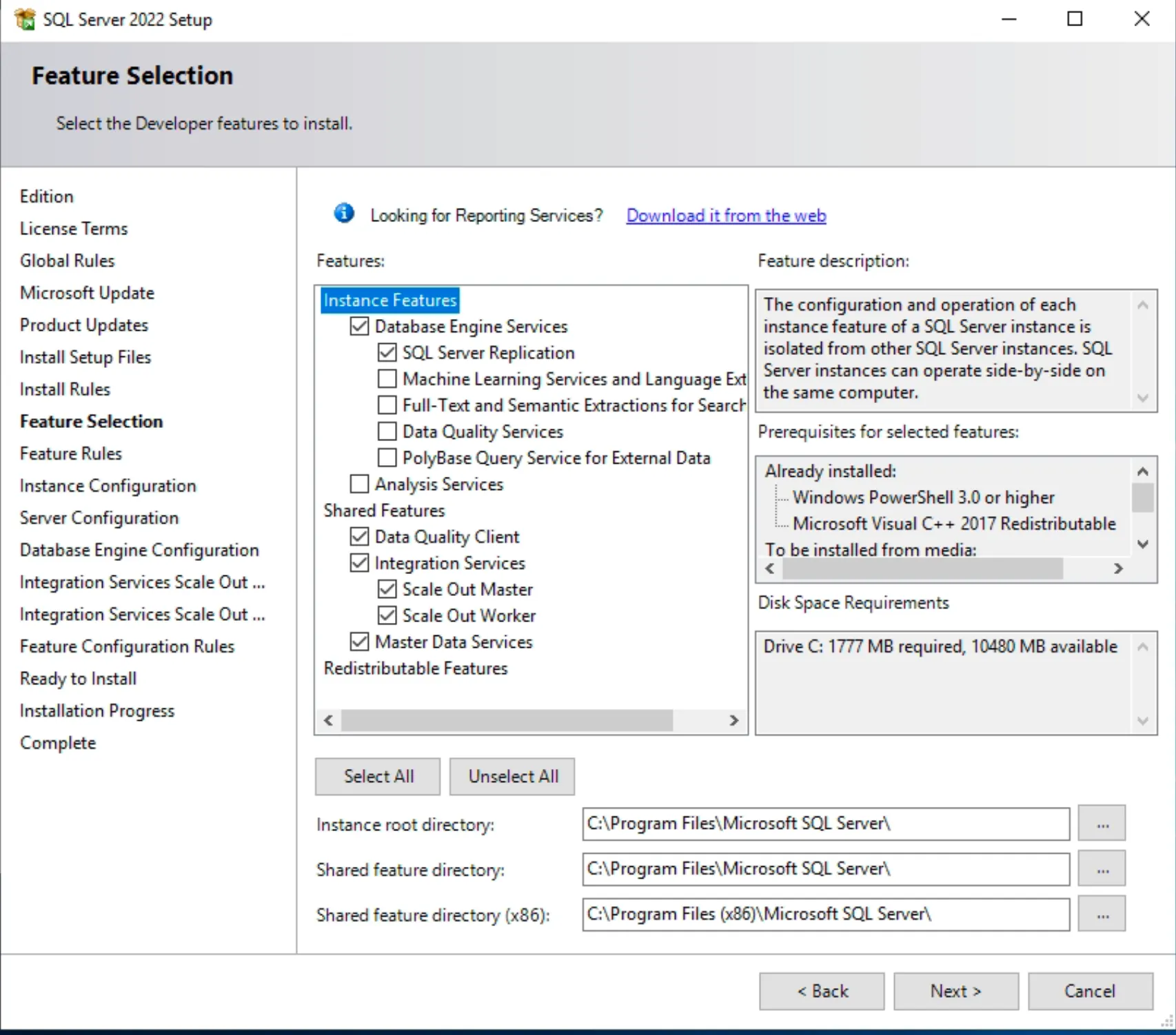Click Edition step in sidebar
The width and height of the screenshot is (1176, 1035).
47,196
